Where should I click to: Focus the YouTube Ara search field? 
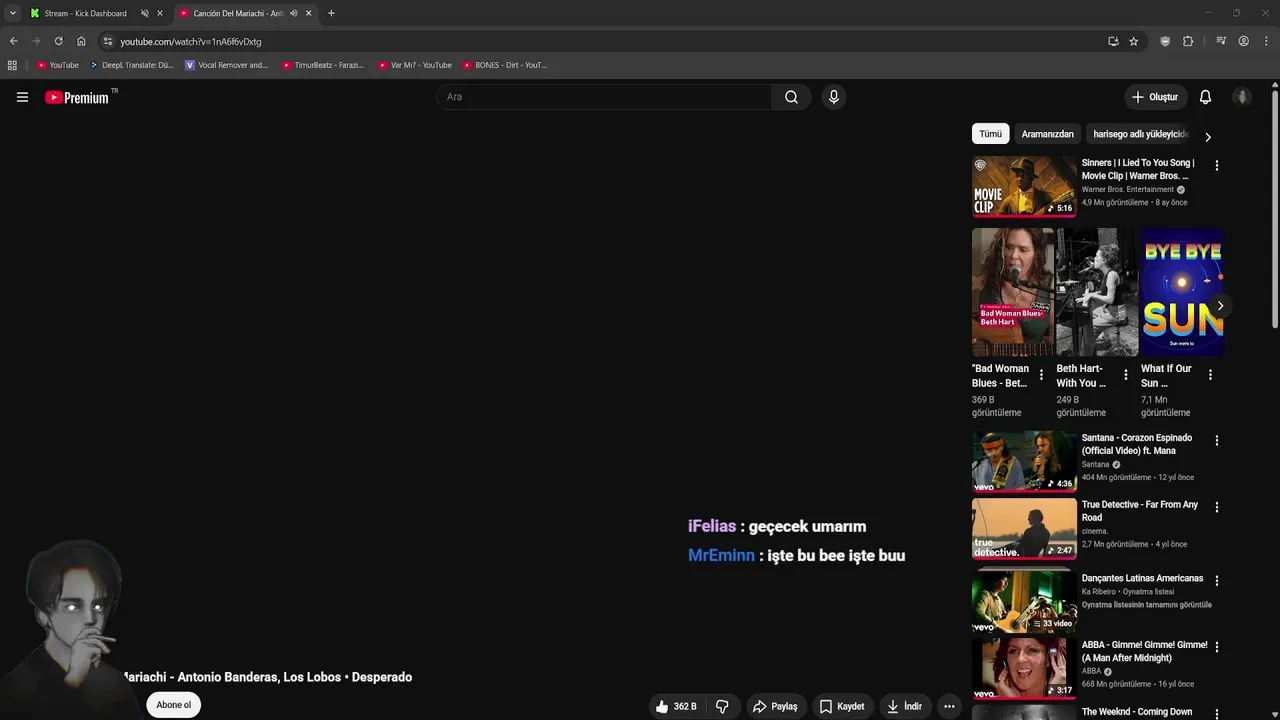(604, 97)
